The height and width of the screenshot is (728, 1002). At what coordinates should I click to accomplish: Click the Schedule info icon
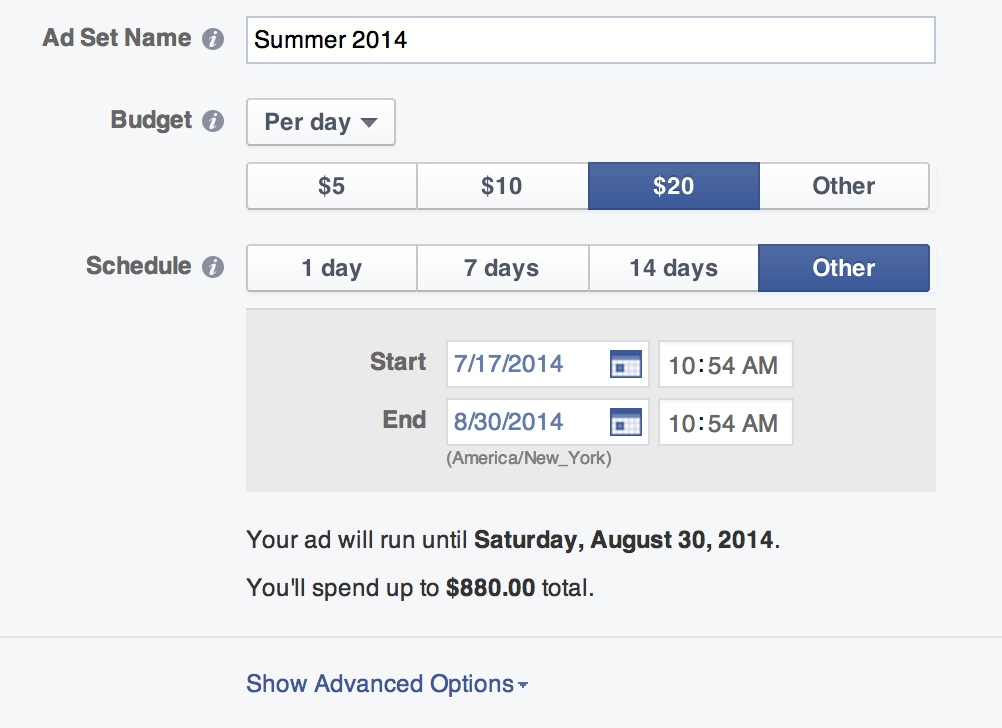tap(213, 267)
